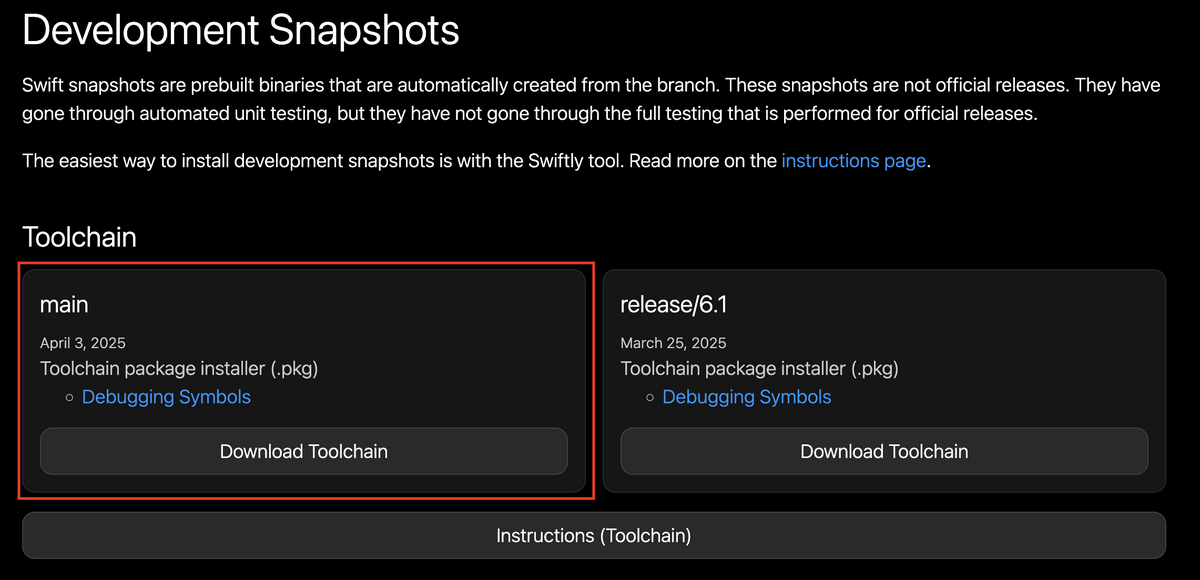Click the Development Snapshots page heading

tap(241, 31)
